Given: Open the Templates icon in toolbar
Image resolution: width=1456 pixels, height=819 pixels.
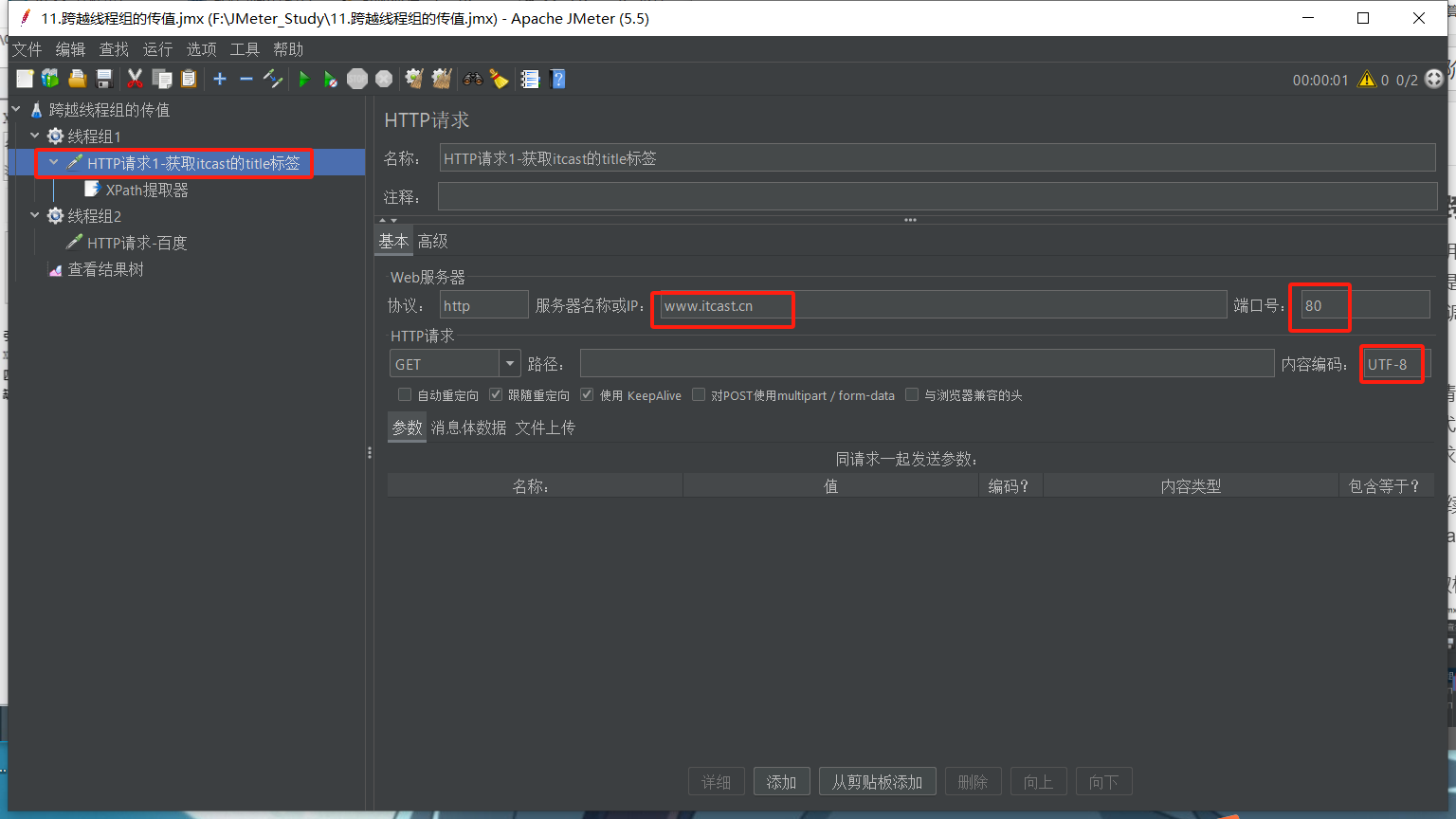Looking at the screenshot, I should point(50,79).
